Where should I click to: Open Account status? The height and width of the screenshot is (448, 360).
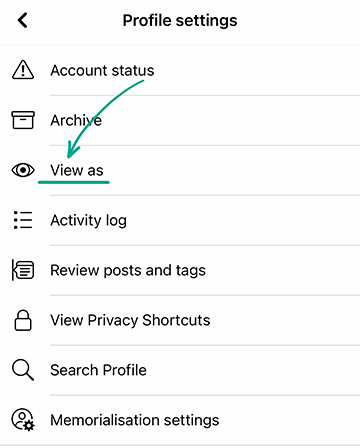(x=180, y=70)
